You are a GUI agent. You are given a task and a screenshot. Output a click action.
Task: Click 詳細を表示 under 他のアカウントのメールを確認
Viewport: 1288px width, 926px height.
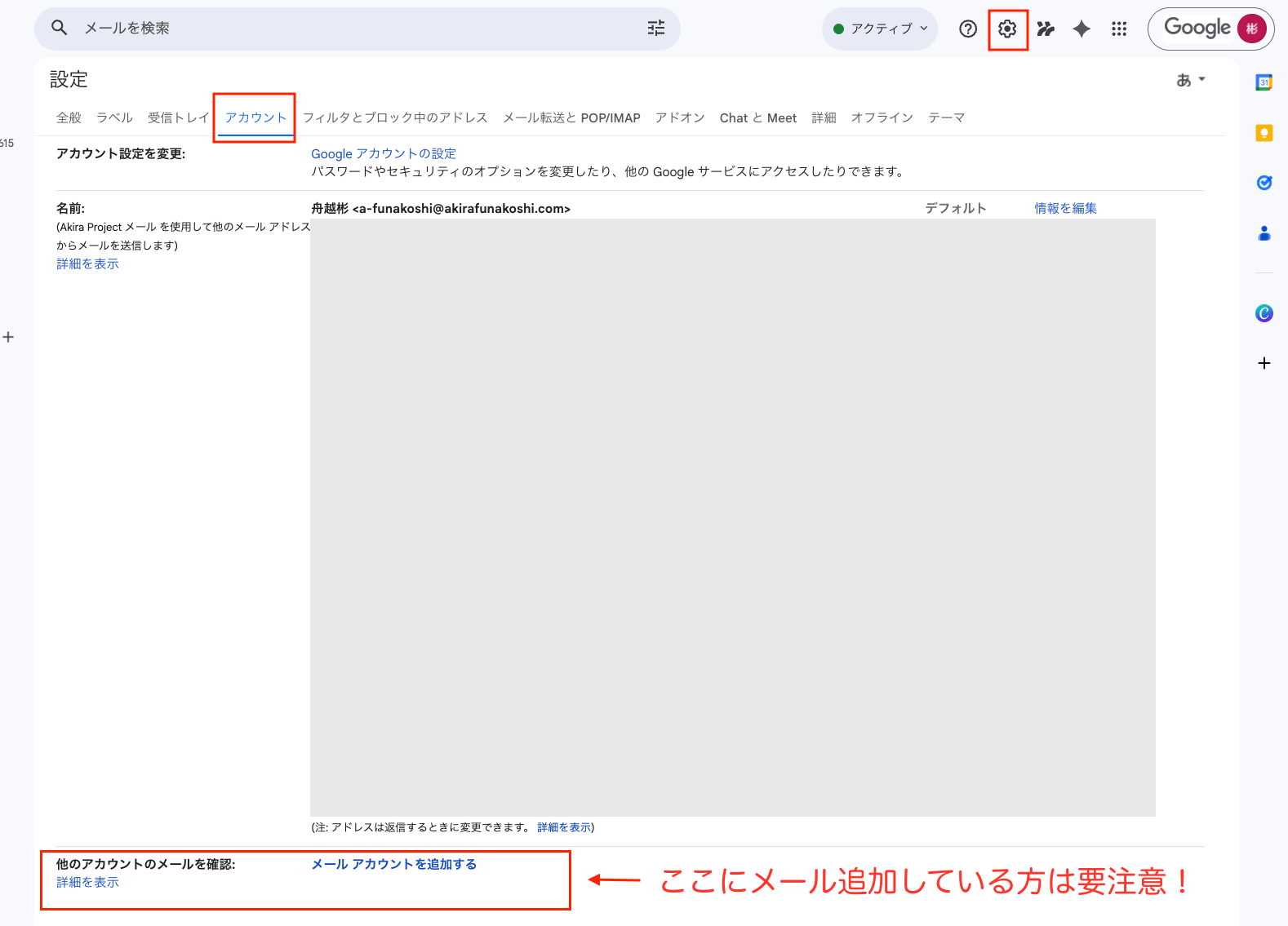(x=87, y=882)
